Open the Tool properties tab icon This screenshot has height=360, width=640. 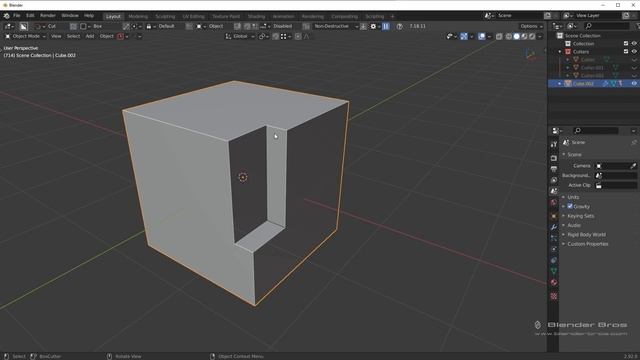point(554,144)
